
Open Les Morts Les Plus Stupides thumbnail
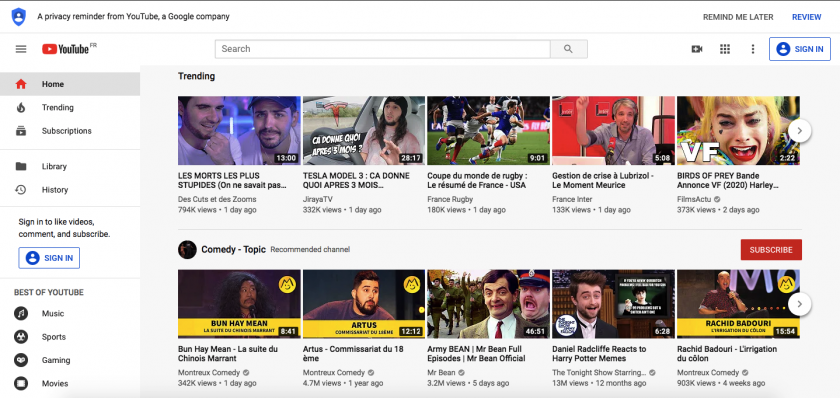239,130
